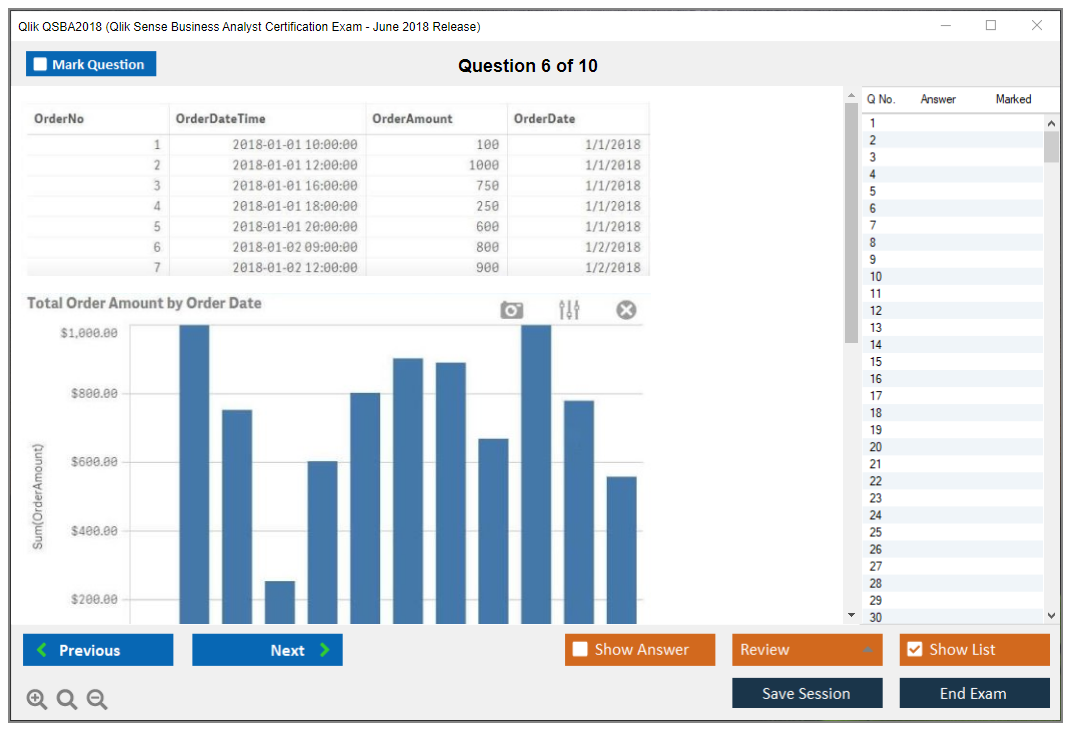
Task: Click the zoom in magnifier icon
Action: coord(37,700)
